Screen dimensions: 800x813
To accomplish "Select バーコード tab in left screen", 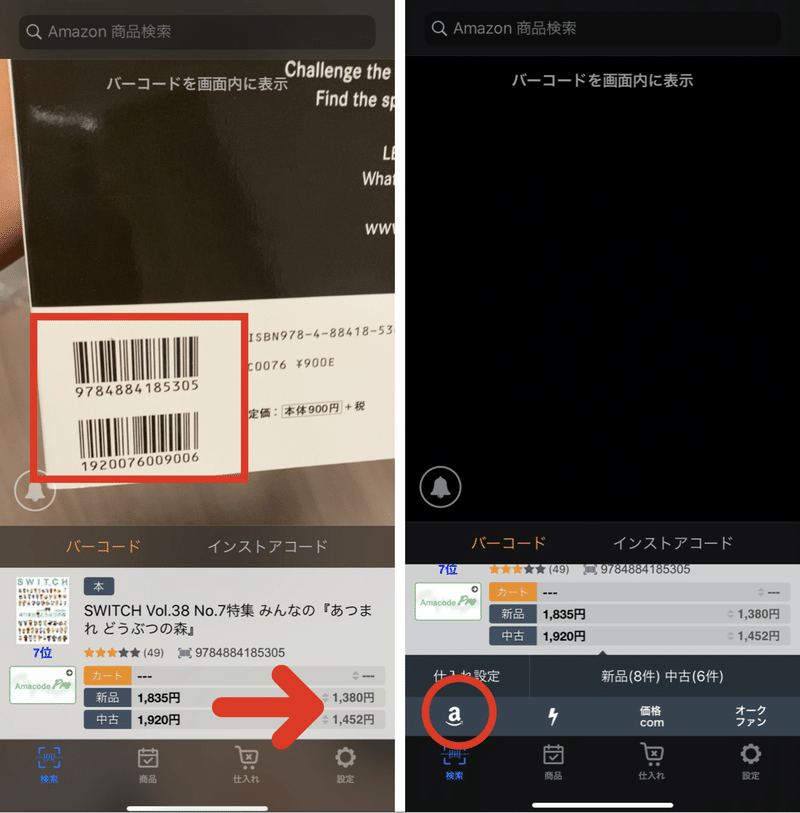I will coord(103,546).
